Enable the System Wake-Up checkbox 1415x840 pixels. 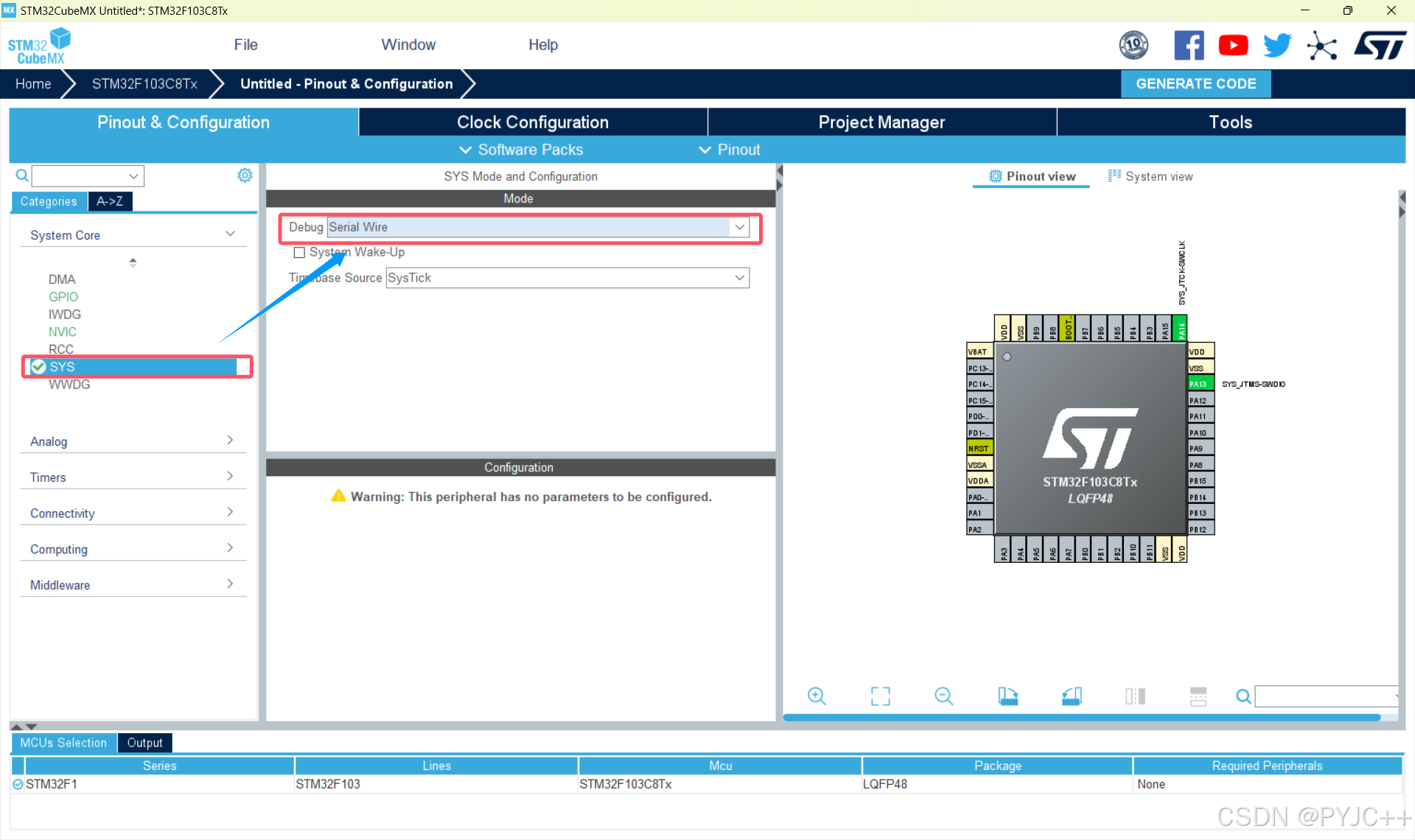tap(299, 253)
